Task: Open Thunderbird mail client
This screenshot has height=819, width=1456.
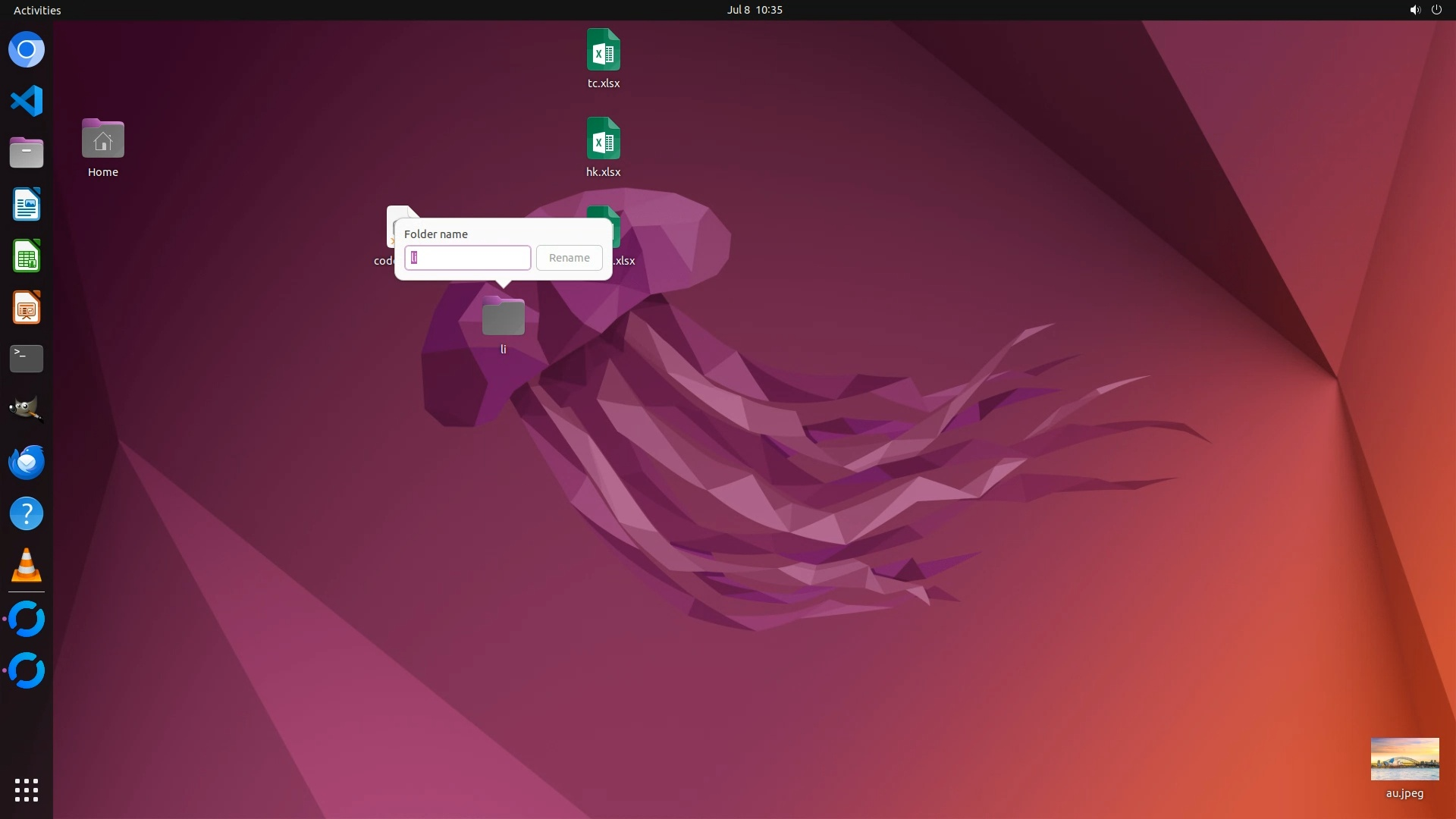Action: (27, 462)
